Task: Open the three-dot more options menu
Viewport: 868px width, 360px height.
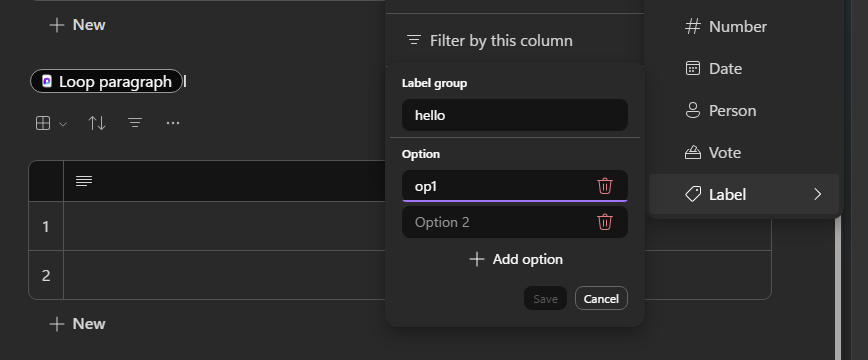Action: (x=173, y=123)
